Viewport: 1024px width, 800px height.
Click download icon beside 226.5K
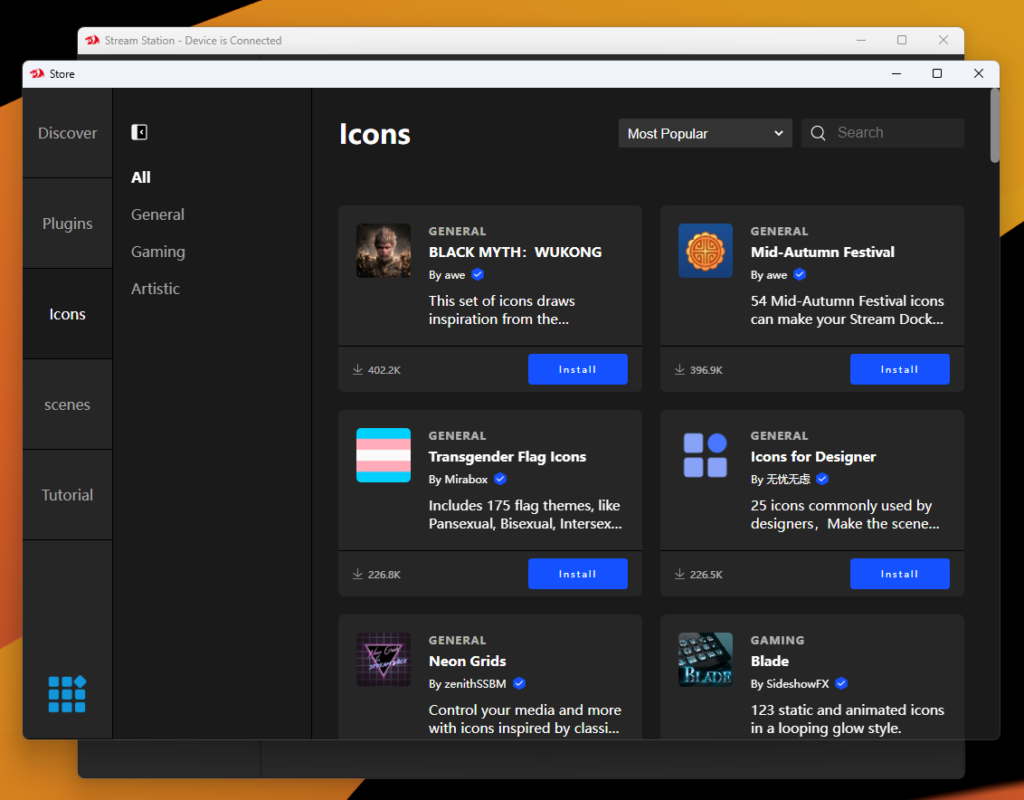[x=680, y=574]
